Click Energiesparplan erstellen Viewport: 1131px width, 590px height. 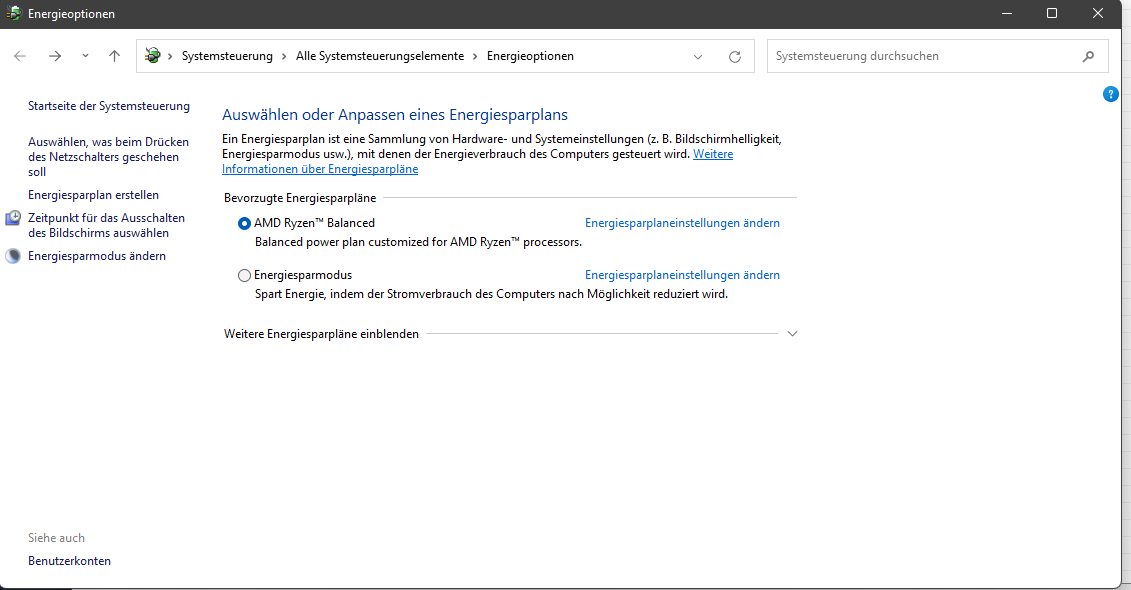pos(93,195)
